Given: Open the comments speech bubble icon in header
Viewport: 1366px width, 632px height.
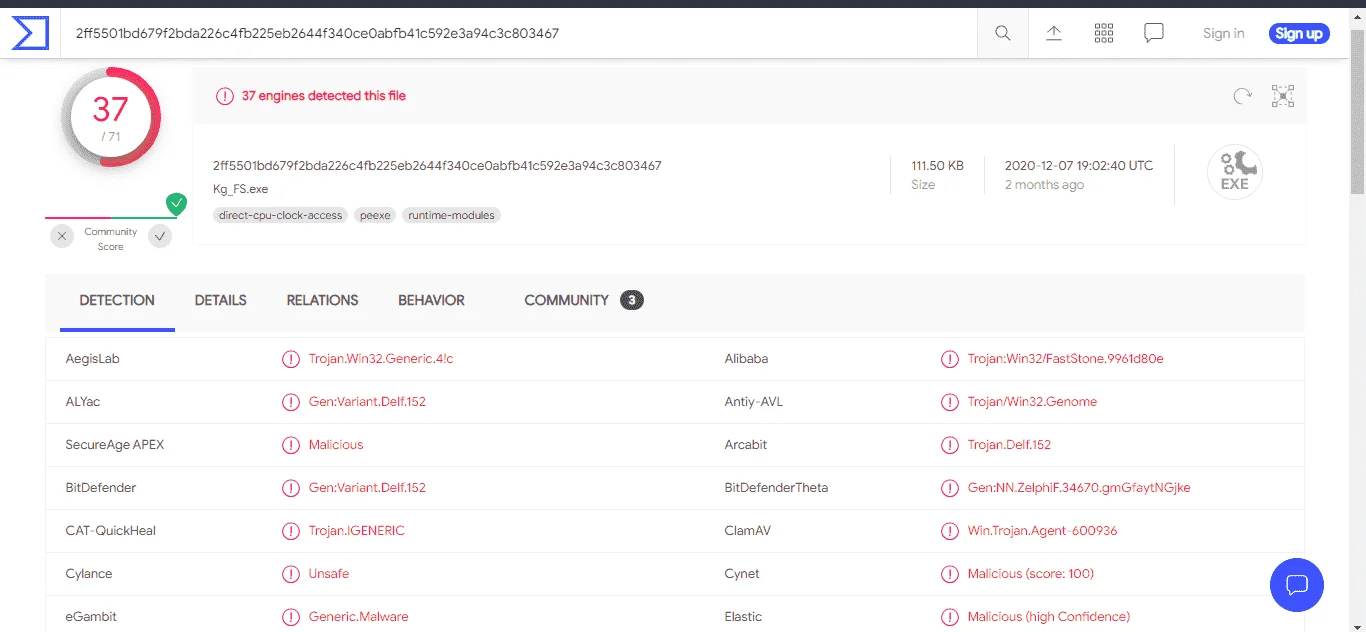Looking at the screenshot, I should [x=1154, y=33].
